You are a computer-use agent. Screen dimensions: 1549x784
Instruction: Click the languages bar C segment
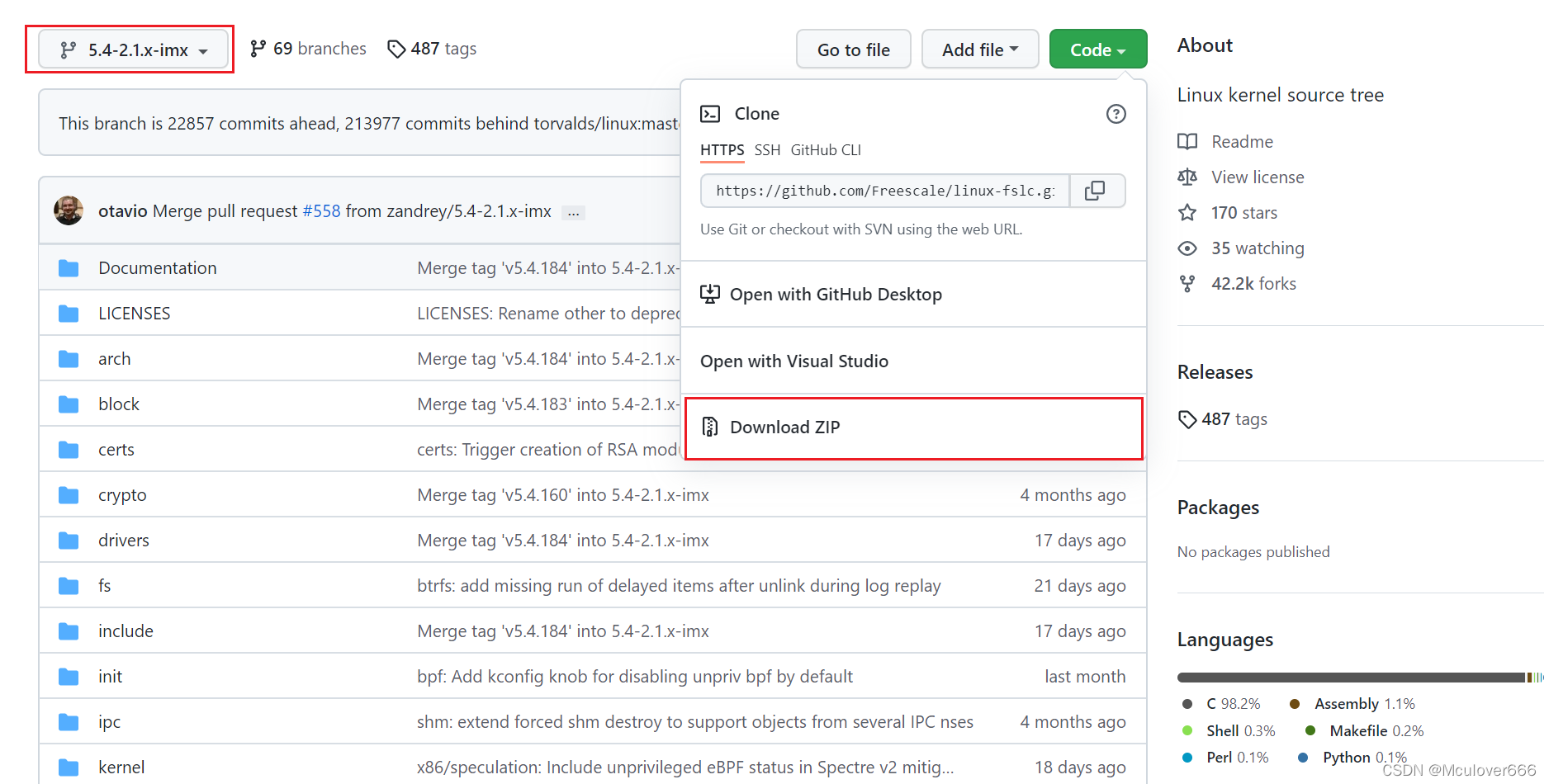coord(1351,678)
